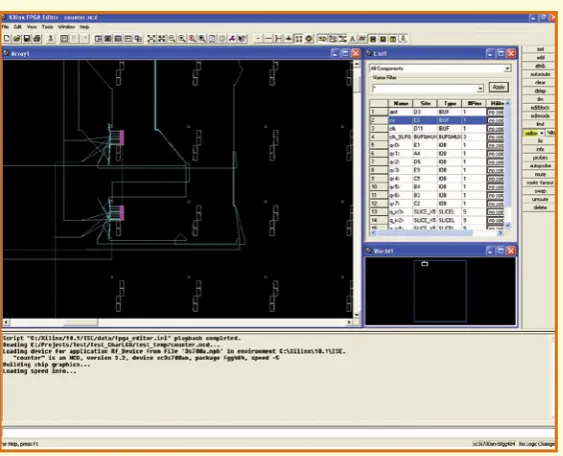Sort by the Name column header
The width and height of the screenshot is (563, 456).
pos(400,103)
